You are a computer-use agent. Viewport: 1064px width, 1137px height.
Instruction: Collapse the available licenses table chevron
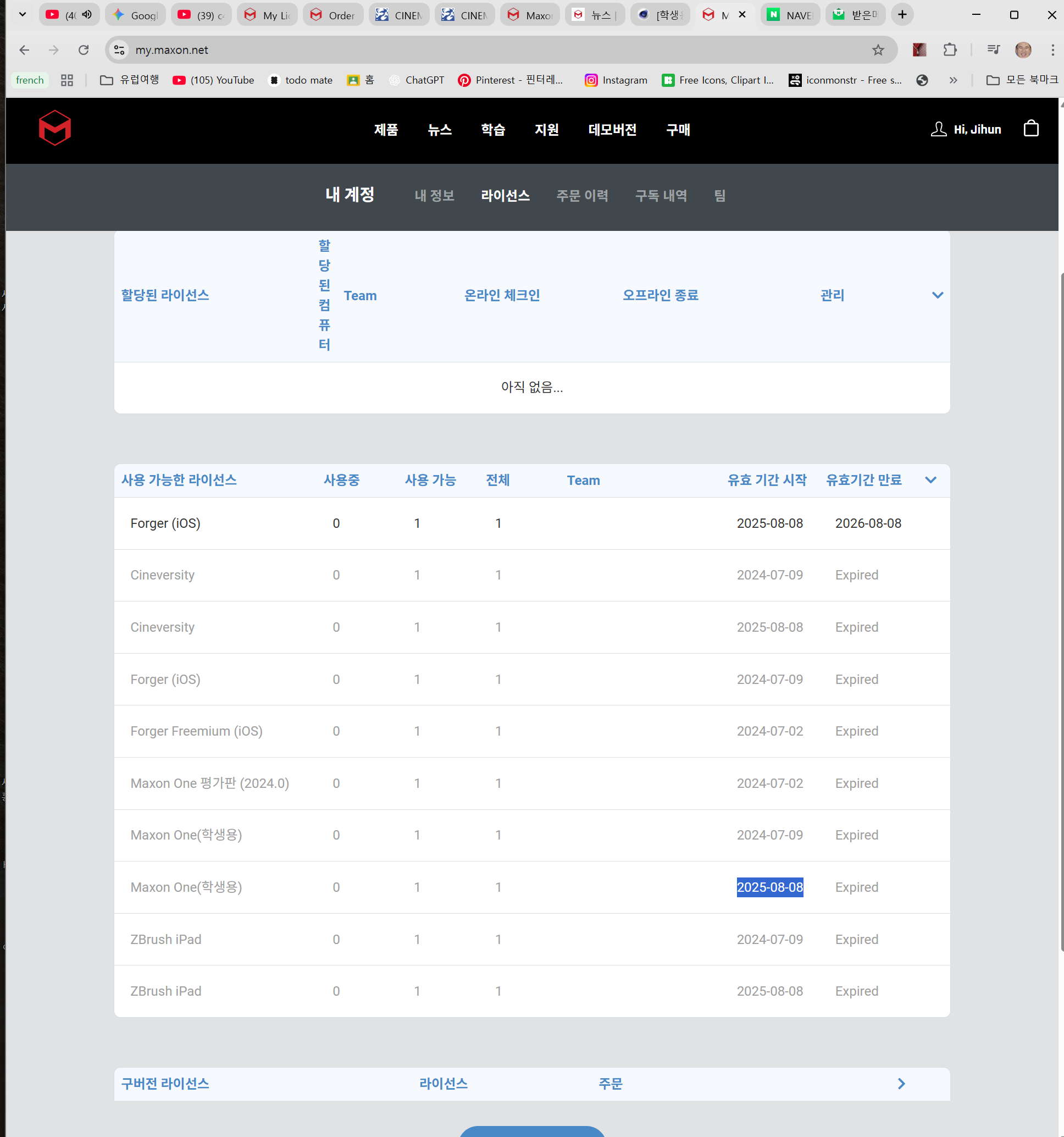pyautogui.click(x=930, y=481)
